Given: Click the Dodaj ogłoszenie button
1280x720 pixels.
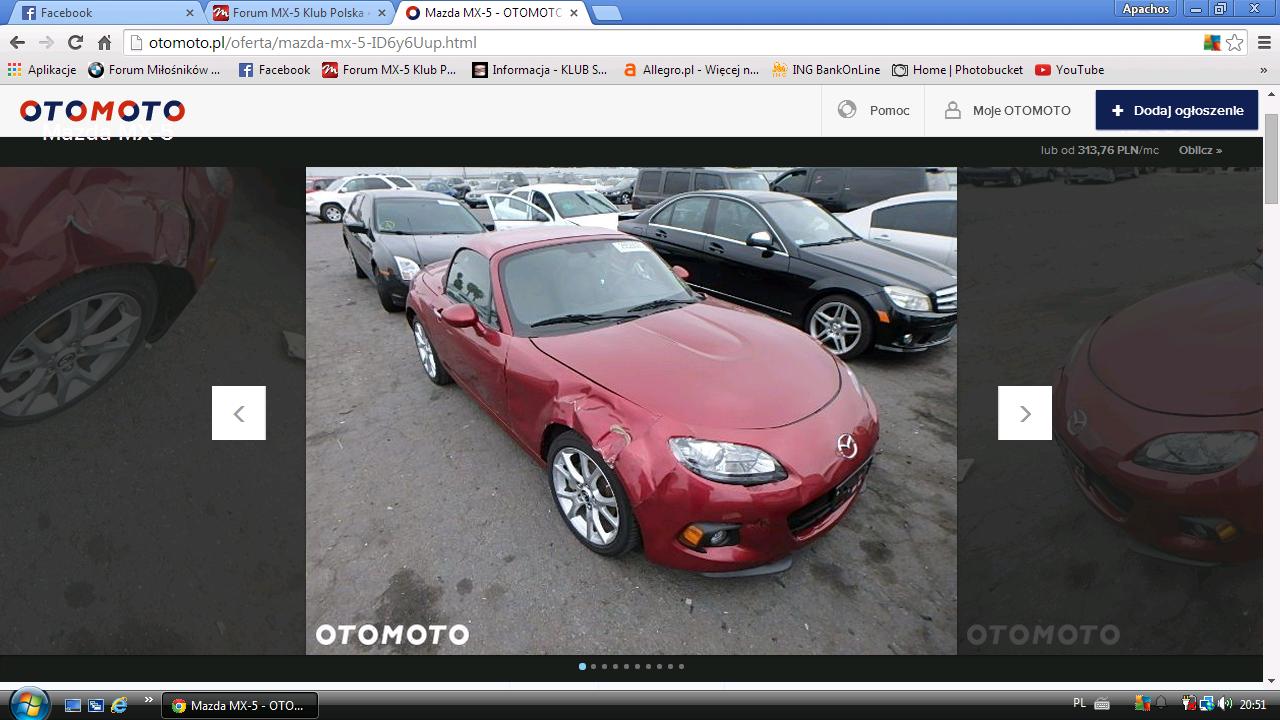Looking at the screenshot, I should click(x=1177, y=110).
